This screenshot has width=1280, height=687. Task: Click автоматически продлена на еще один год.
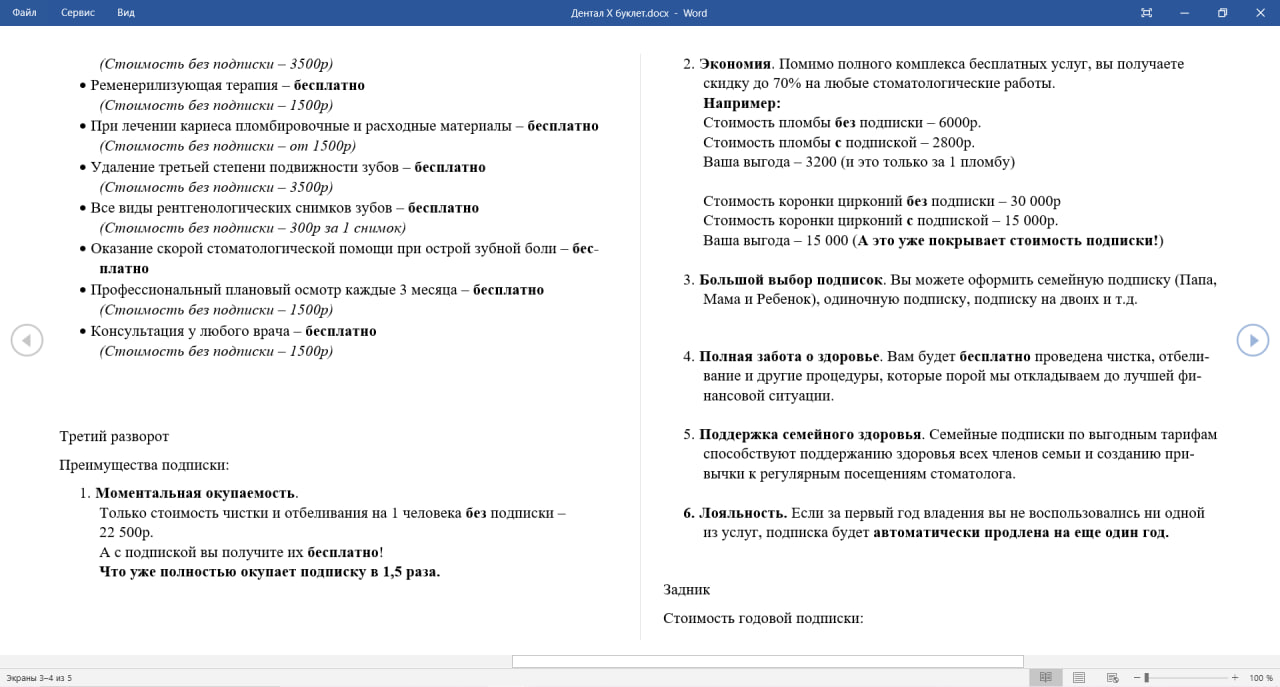pos(1021,533)
